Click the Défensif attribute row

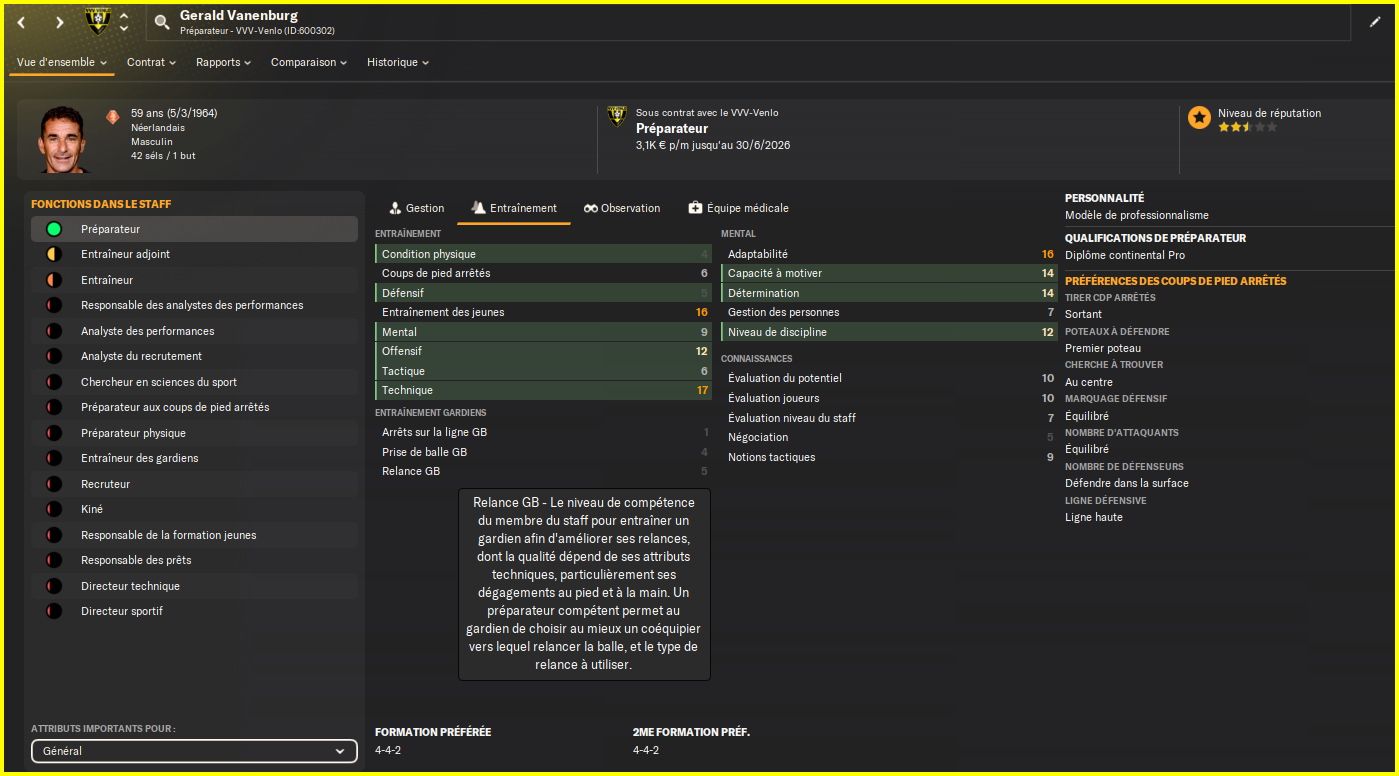pyautogui.click(x=543, y=293)
